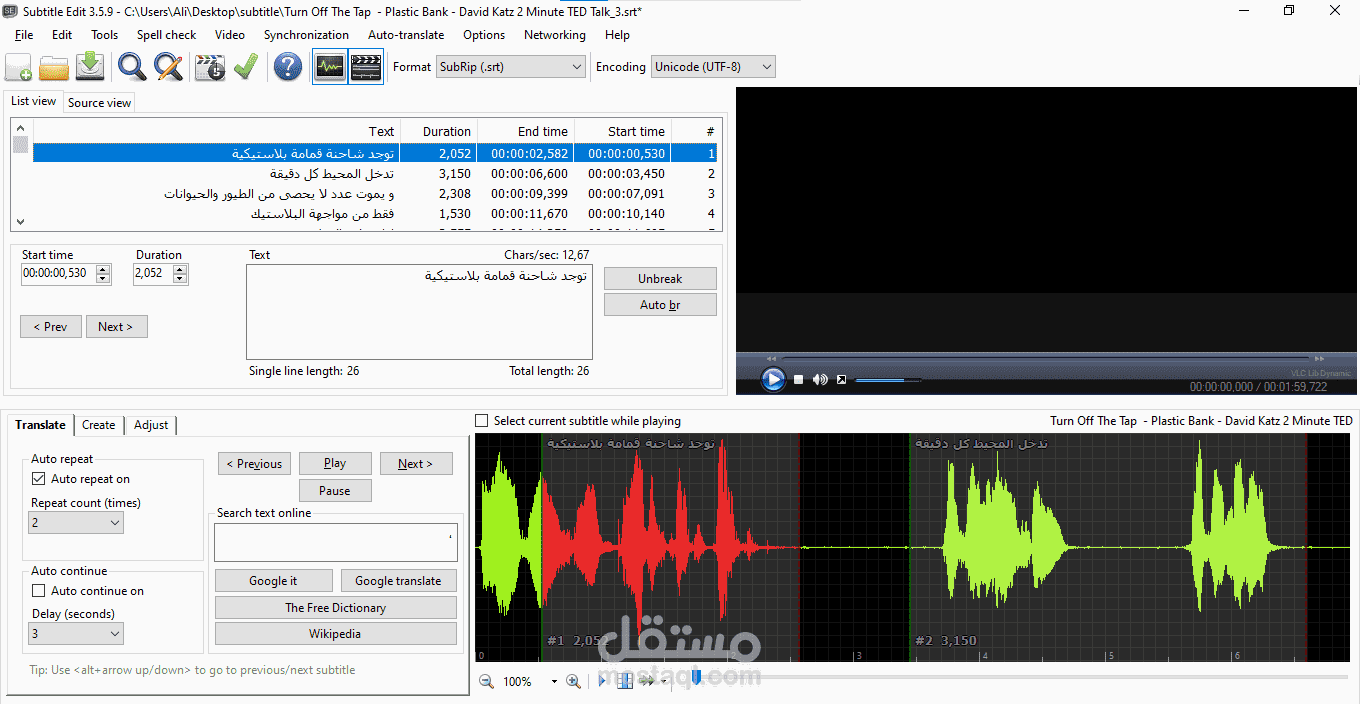Viewport: 1360px width, 704px height.
Task: Open the File menu
Action: pos(24,35)
